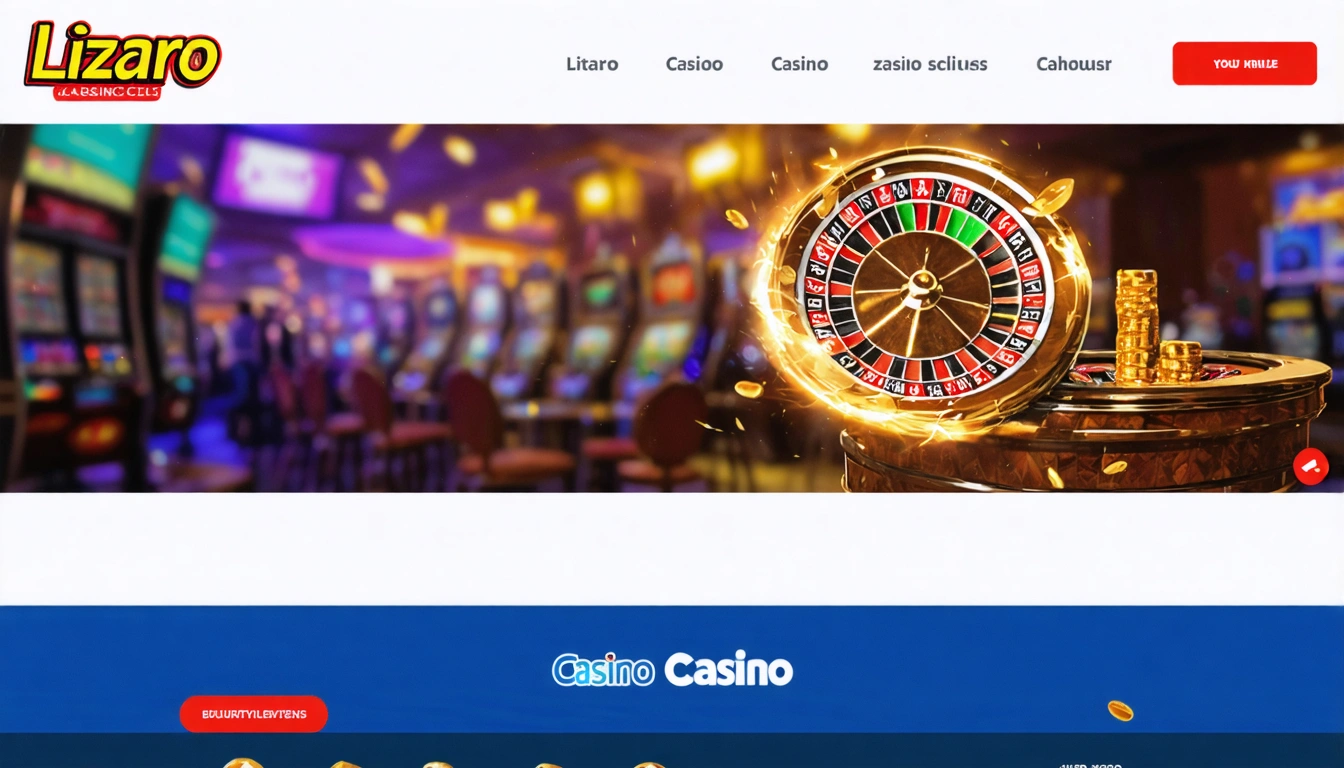The image size is (1344, 768).
Task: Click the red pill button in blue section
Action: coord(254,714)
